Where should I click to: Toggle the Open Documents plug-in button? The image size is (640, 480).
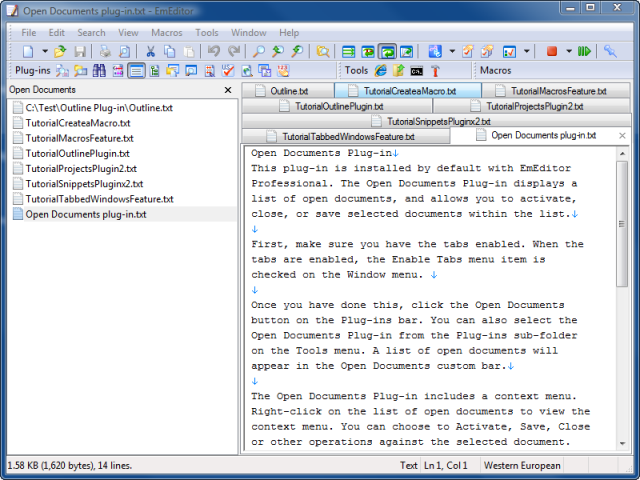(x=136, y=71)
